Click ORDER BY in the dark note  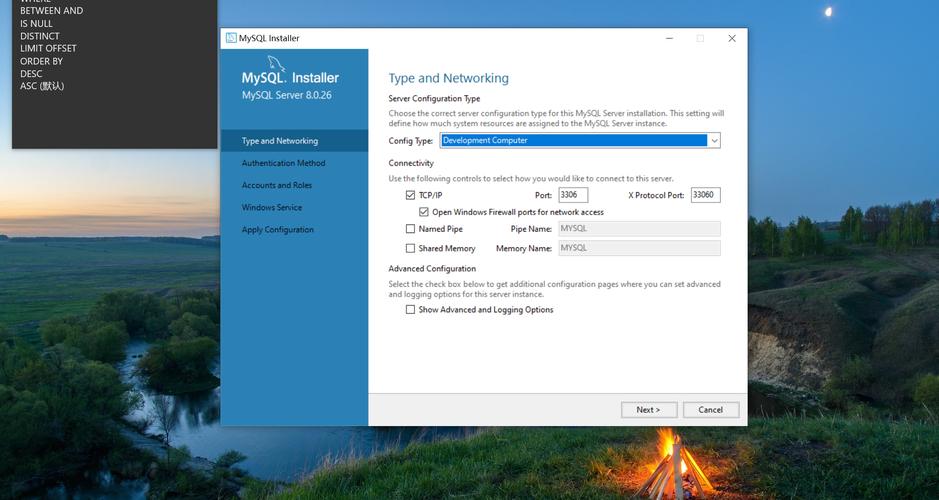[41, 61]
